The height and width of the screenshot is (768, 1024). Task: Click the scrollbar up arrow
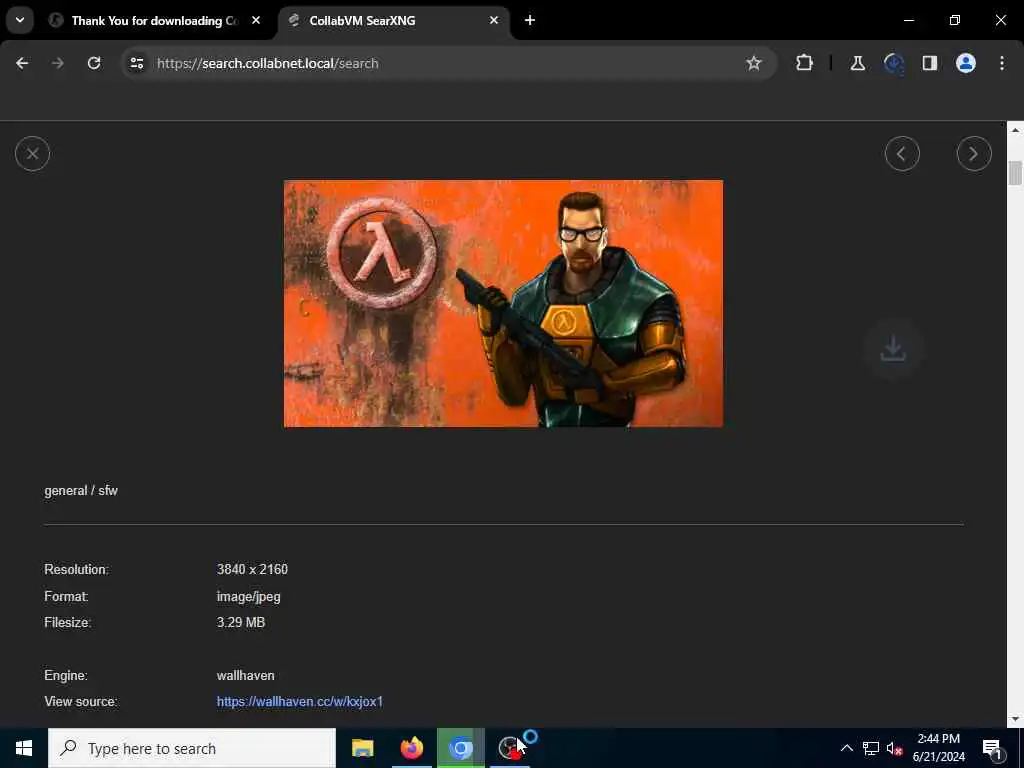coord(1015,130)
